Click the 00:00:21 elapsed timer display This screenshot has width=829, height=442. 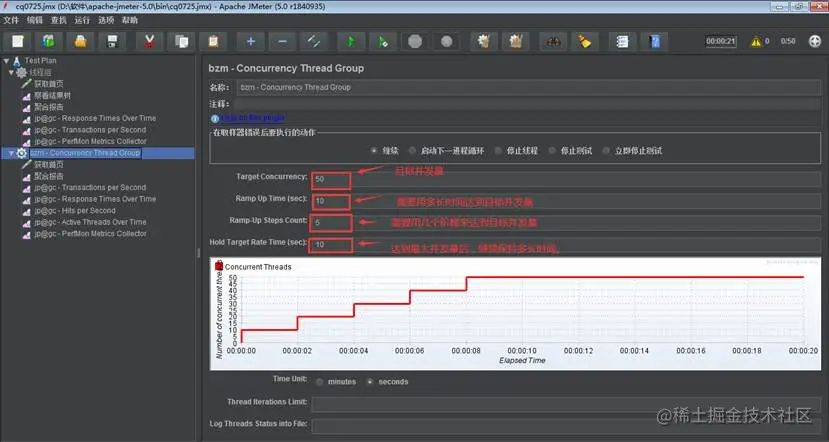click(721, 41)
